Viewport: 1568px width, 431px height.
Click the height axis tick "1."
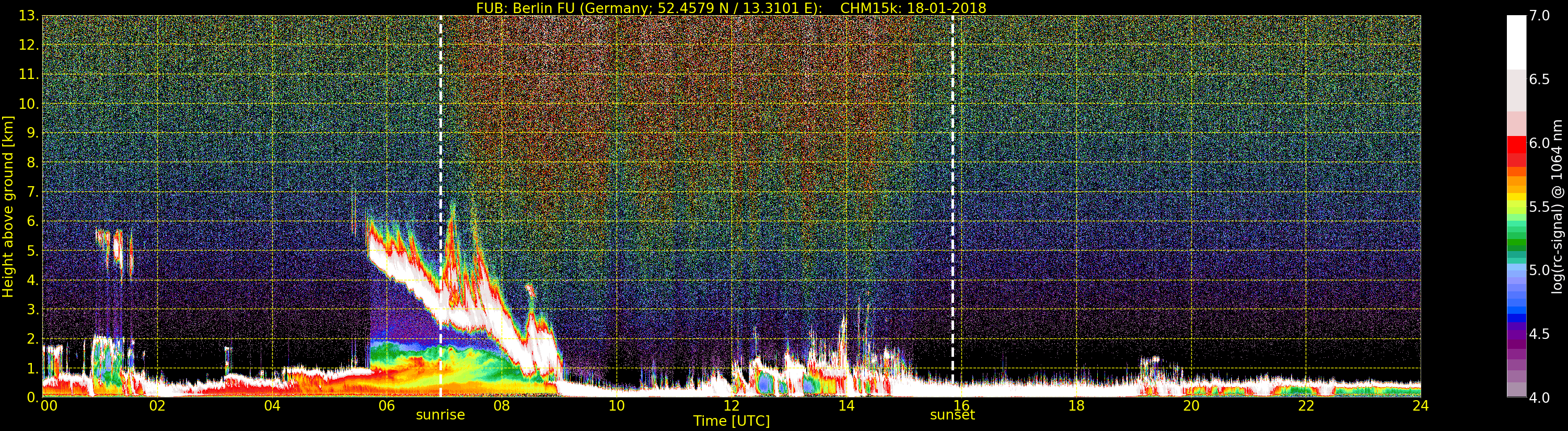pyautogui.click(x=32, y=368)
